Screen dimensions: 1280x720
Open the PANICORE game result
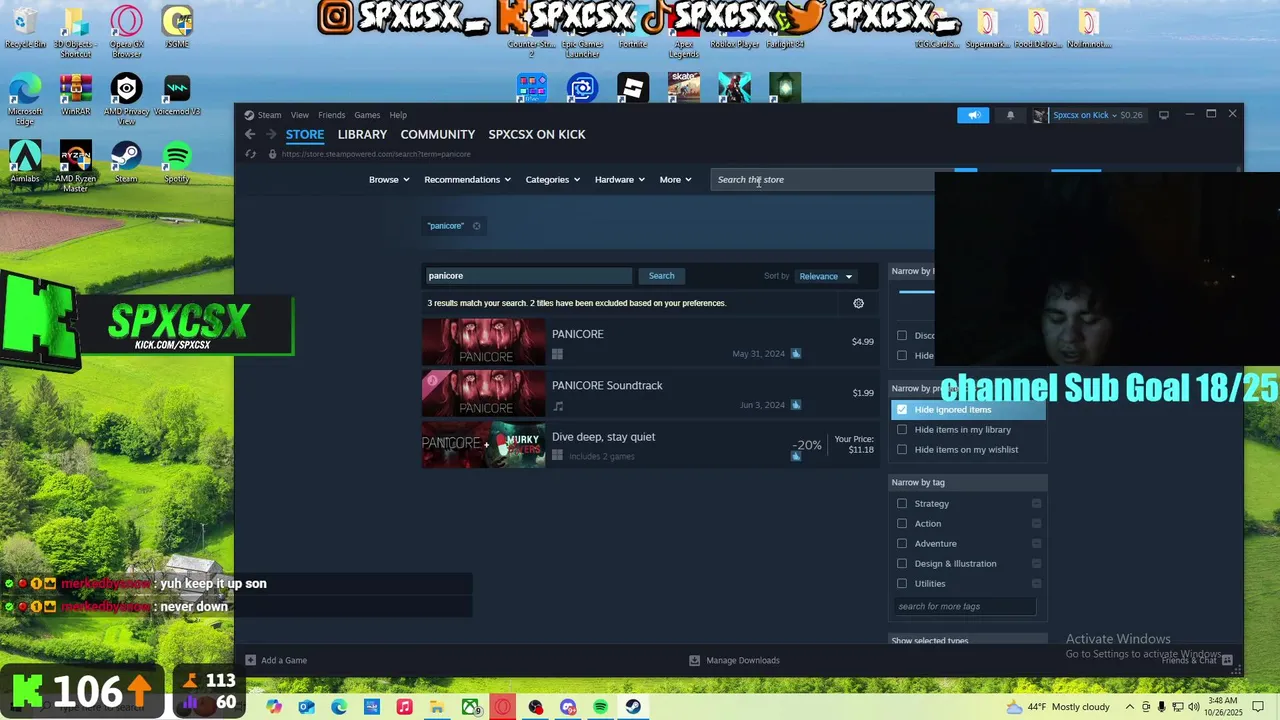[649, 341]
